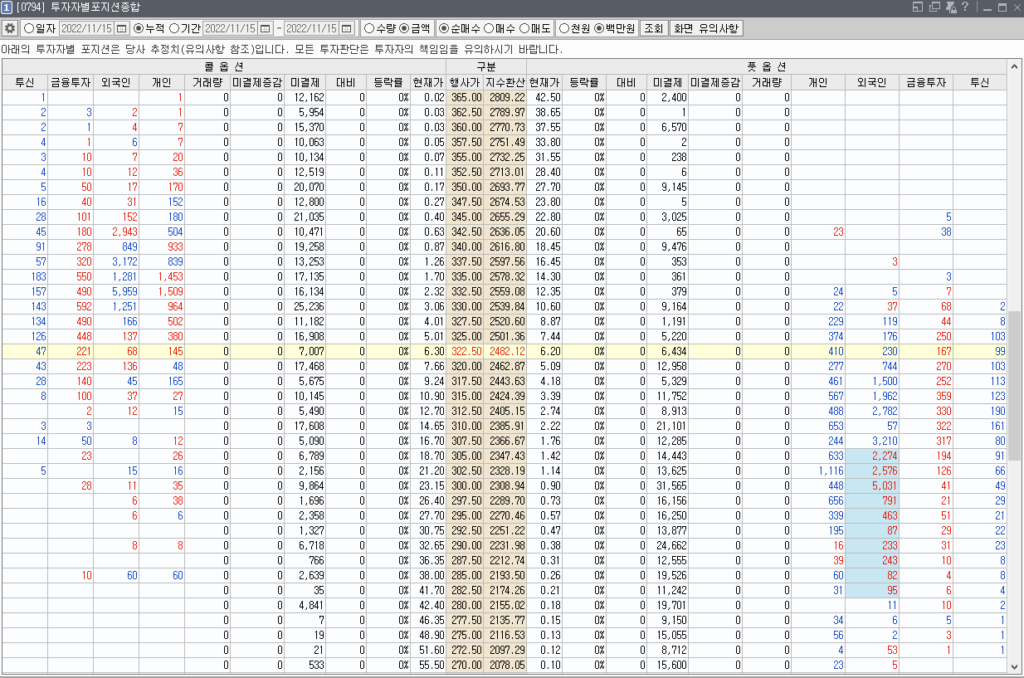Click the 지수환산 column header
The height and width of the screenshot is (678, 1024).
505,82
